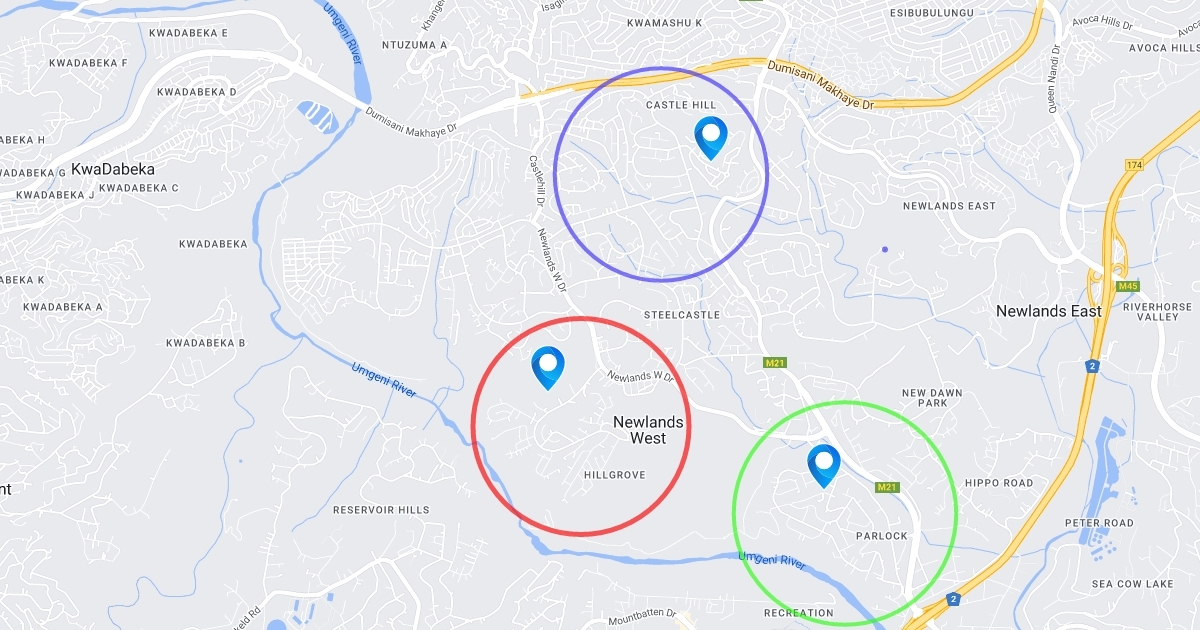Click the Parlock area label
The height and width of the screenshot is (630, 1200).
click(x=882, y=536)
